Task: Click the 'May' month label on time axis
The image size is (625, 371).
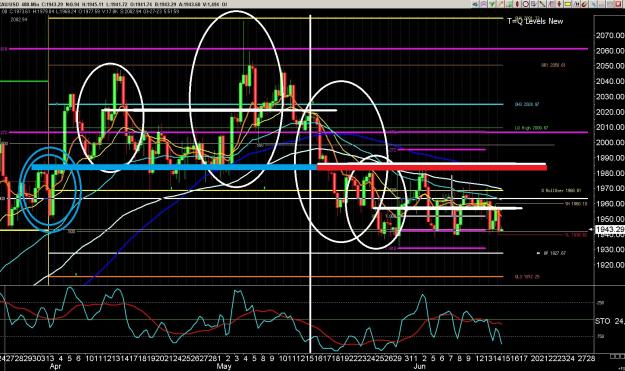Action: point(224,366)
